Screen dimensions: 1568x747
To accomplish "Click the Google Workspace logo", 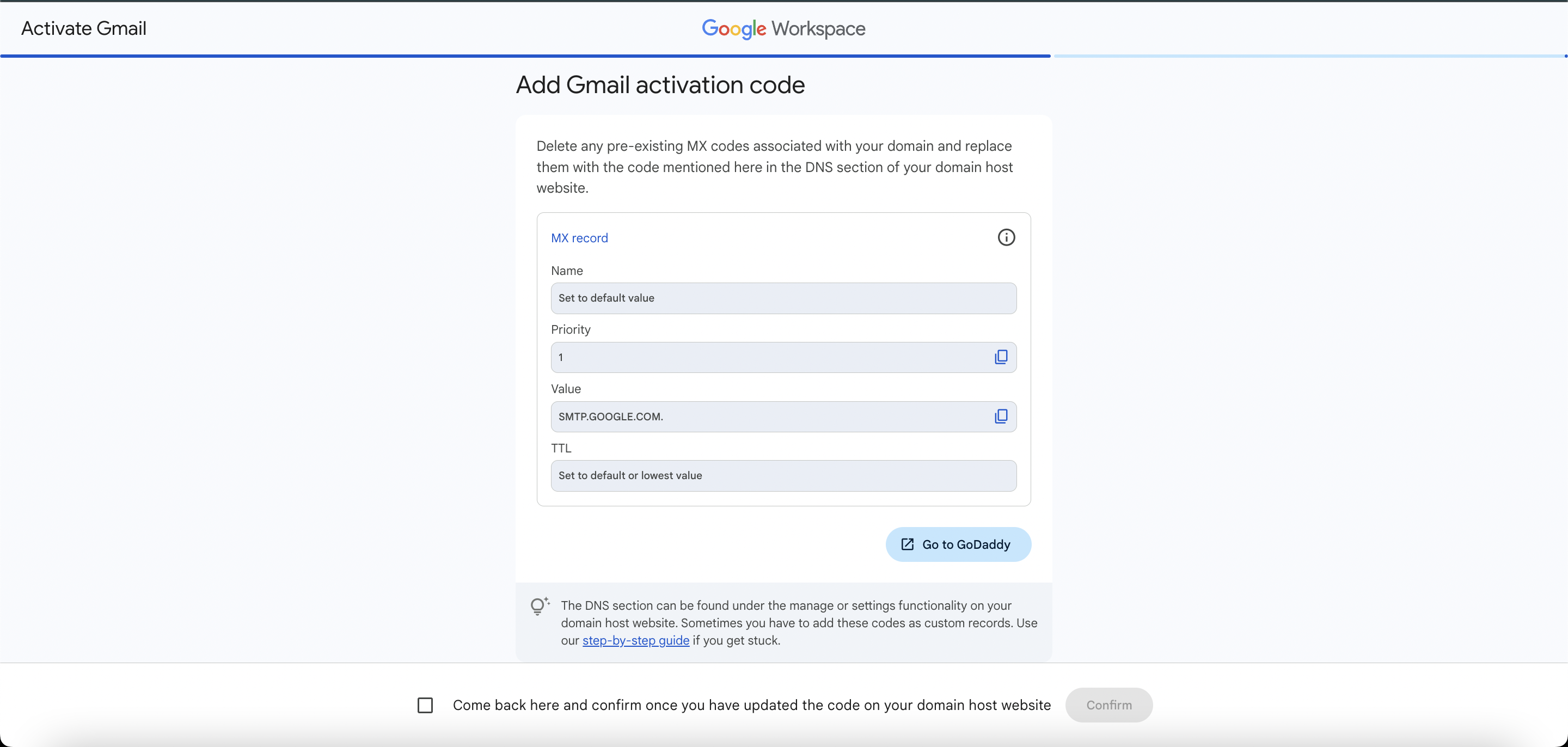I will [783, 29].
